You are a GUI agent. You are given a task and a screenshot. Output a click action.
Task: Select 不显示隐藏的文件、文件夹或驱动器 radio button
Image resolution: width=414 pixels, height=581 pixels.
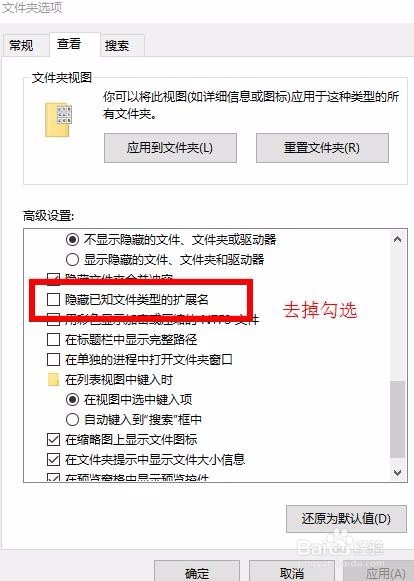(x=72, y=239)
